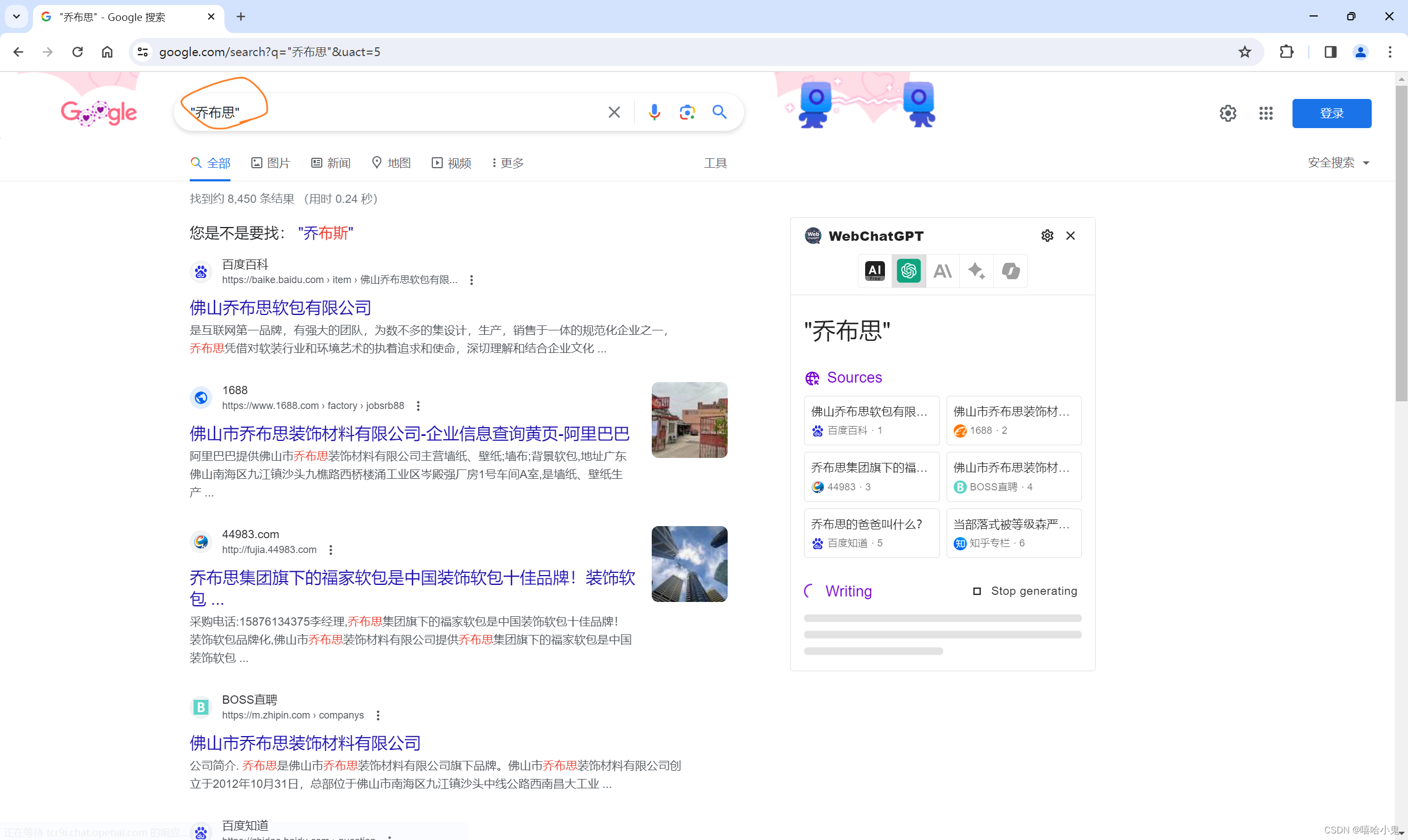
Task: Click the address bar URL
Action: coord(269,52)
